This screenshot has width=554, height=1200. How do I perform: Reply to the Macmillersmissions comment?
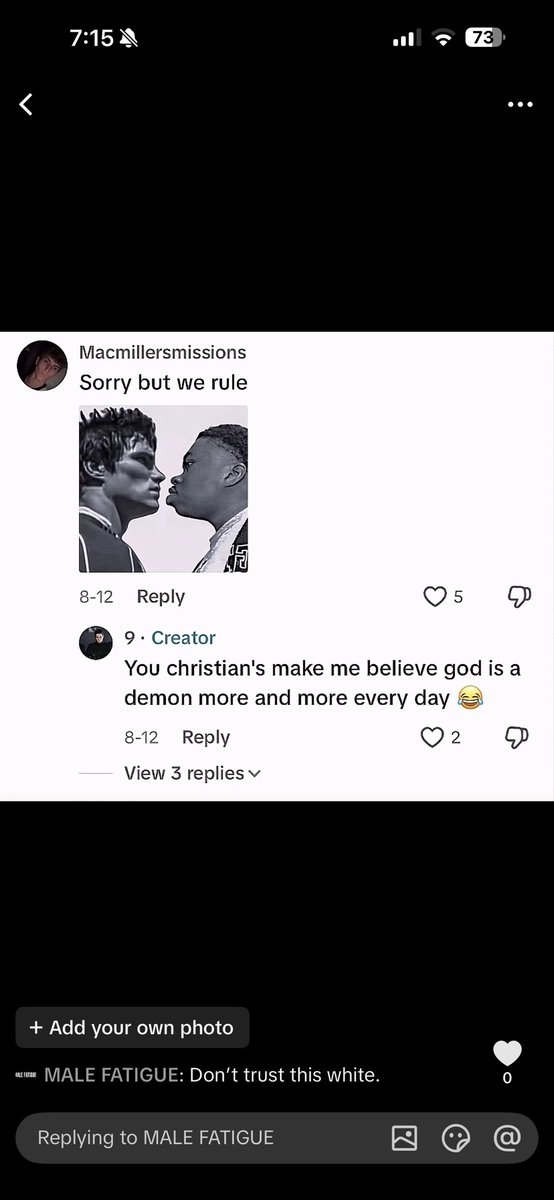pyautogui.click(x=161, y=596)
